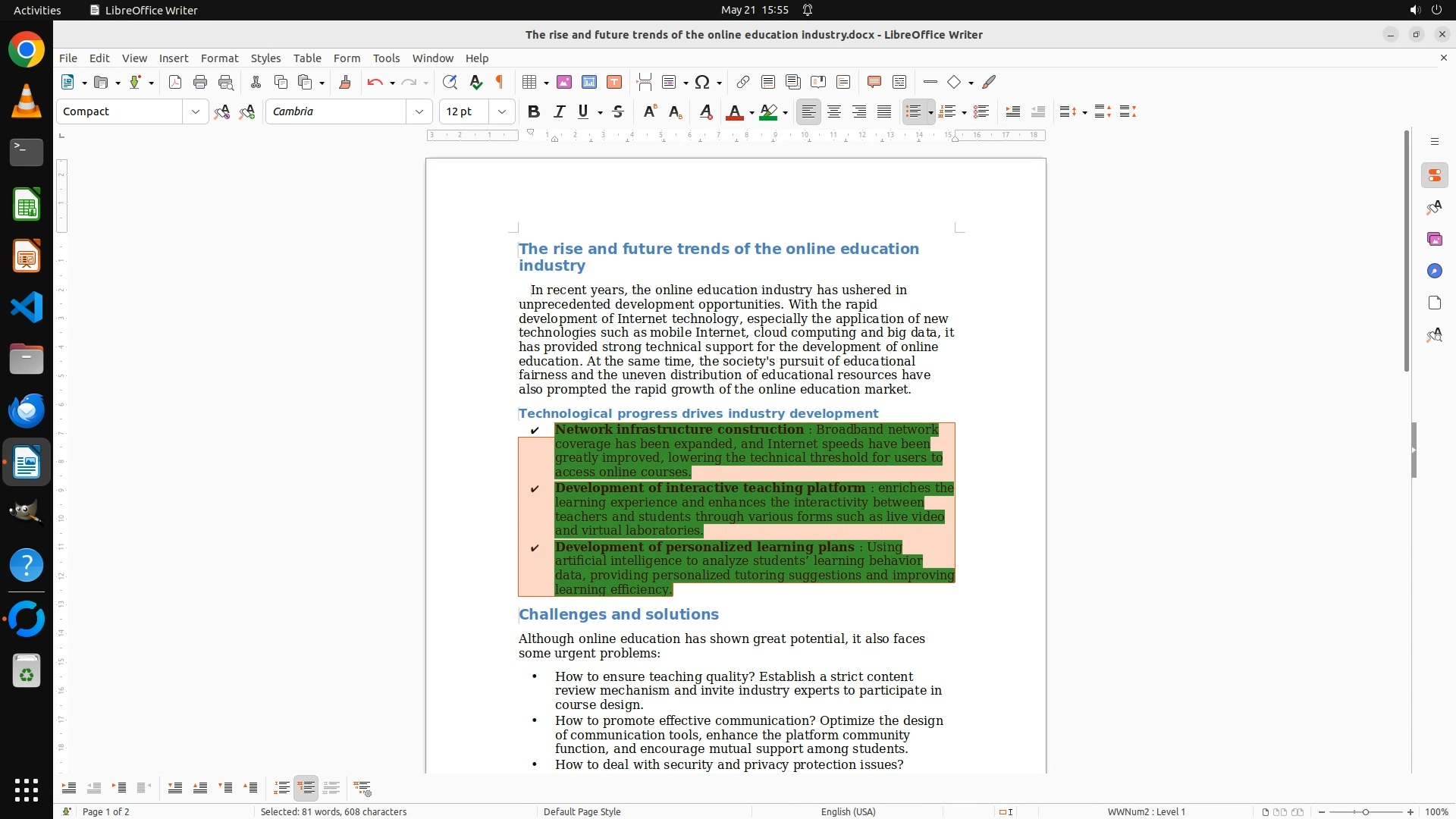Toggle the Unordered List button
This screenshot has height=819, width=1456.
click(x=913, y=112)
